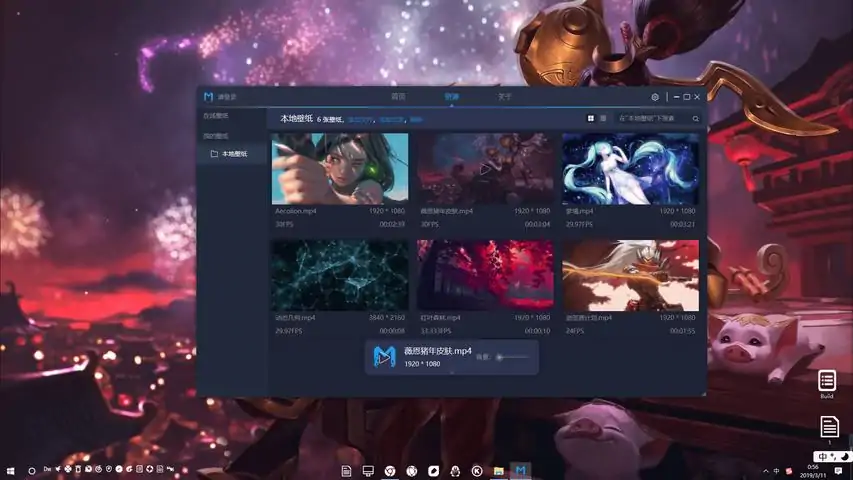Open the 关于 tab
853x480 pixels.
(x=504, y=96)
